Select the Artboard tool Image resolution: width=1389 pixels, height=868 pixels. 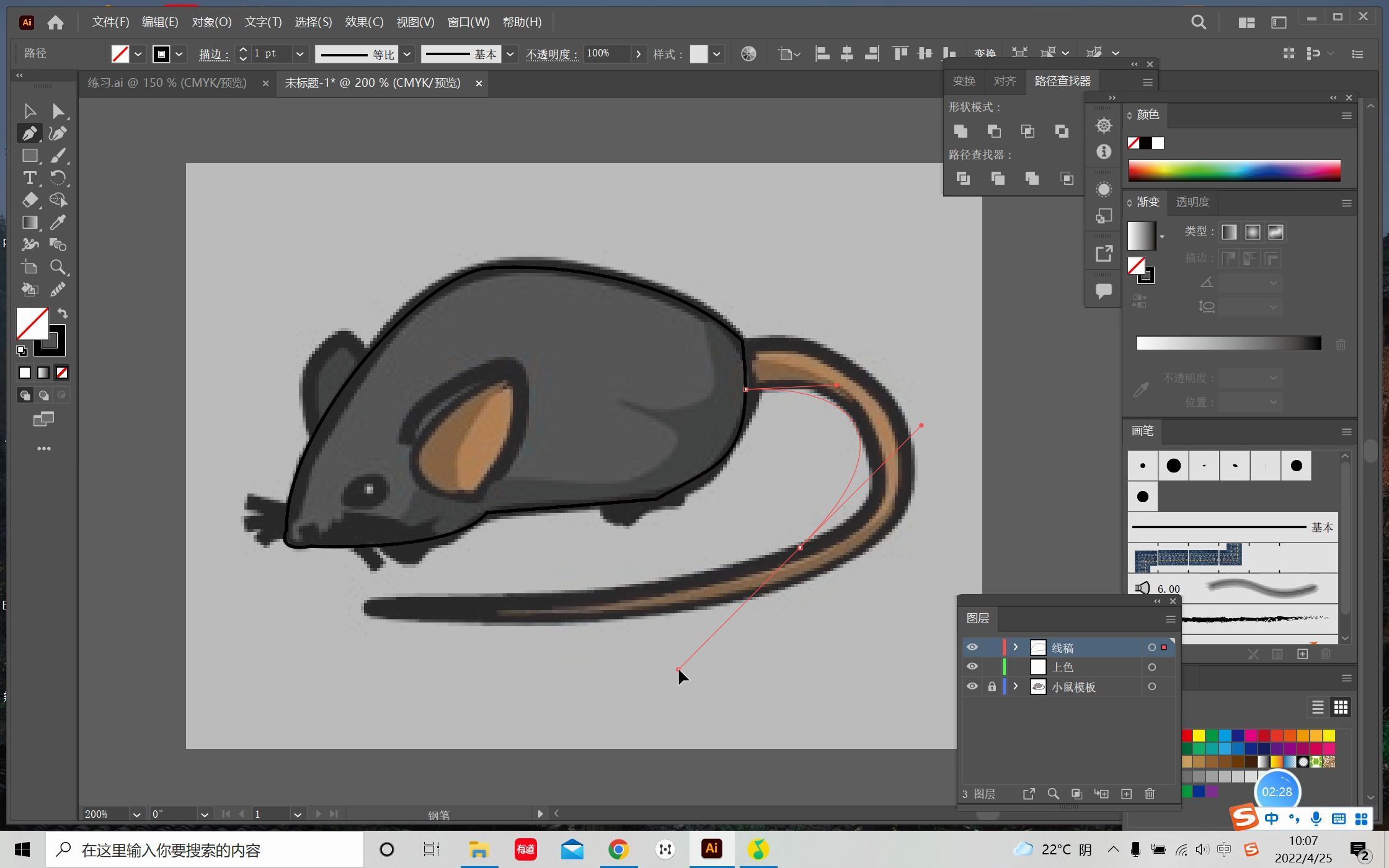tap(29, 267)
